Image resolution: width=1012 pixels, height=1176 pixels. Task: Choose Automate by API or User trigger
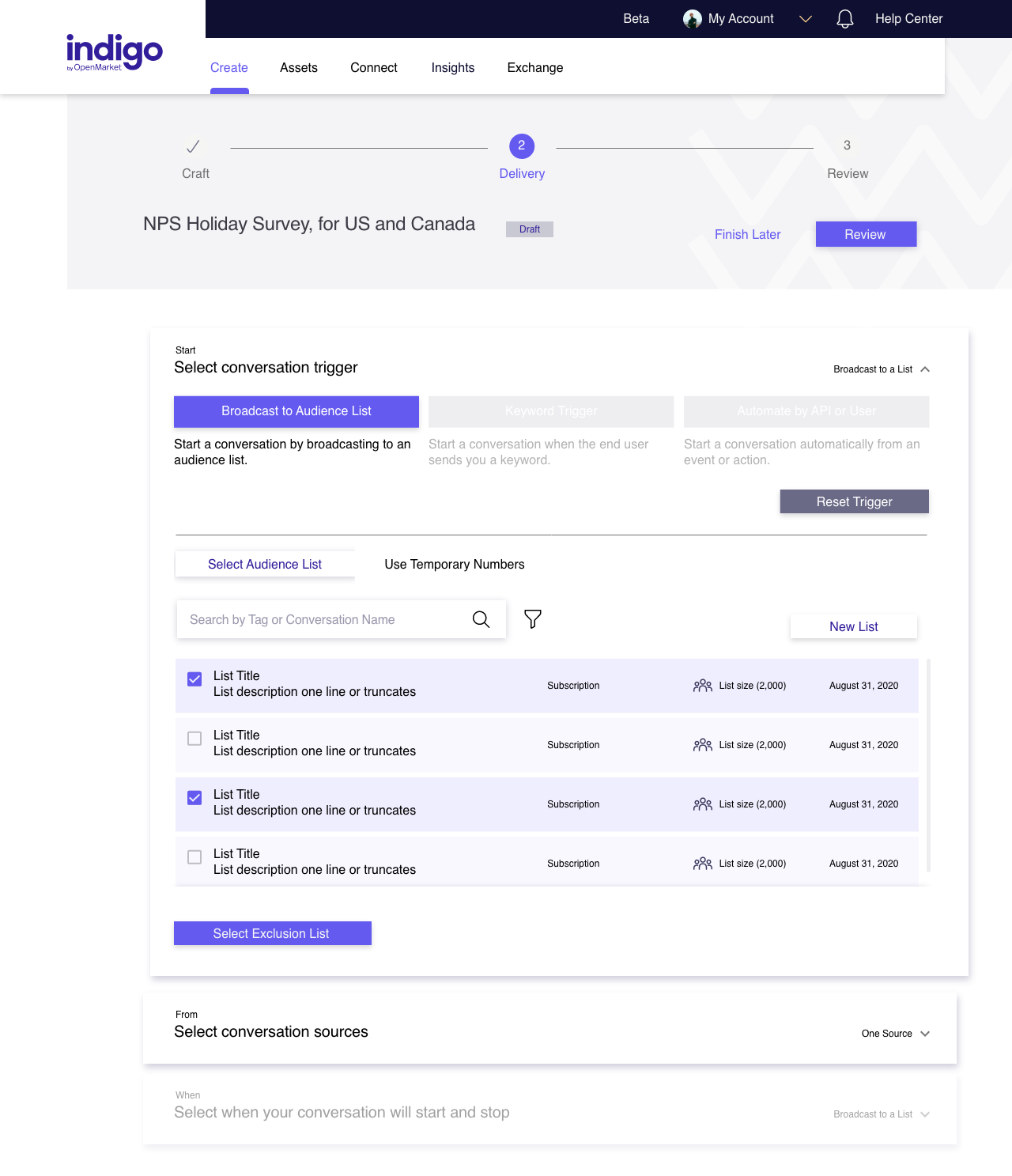[x=806, y=411]
